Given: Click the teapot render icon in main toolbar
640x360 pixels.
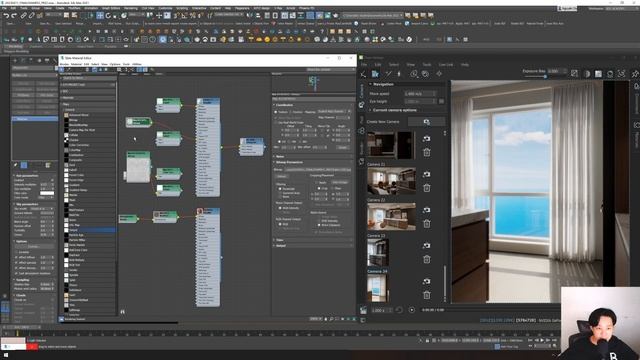Looking at the screenshot, I should [336, 16].
